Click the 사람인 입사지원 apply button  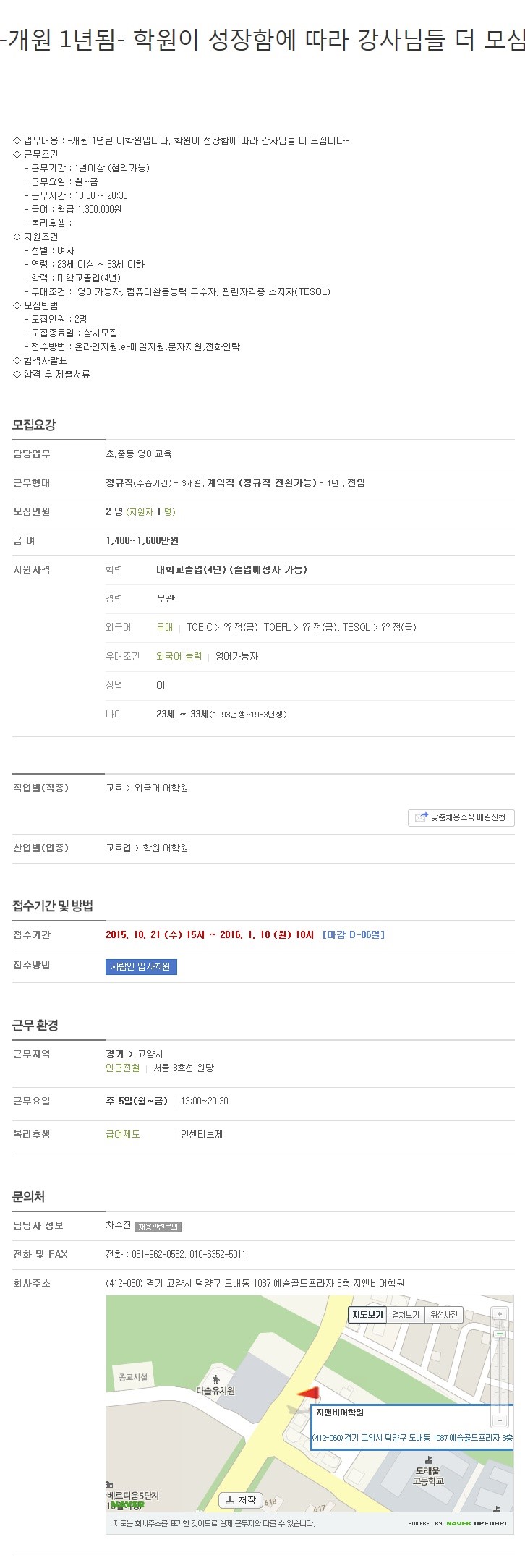click(x=141, y=966)
